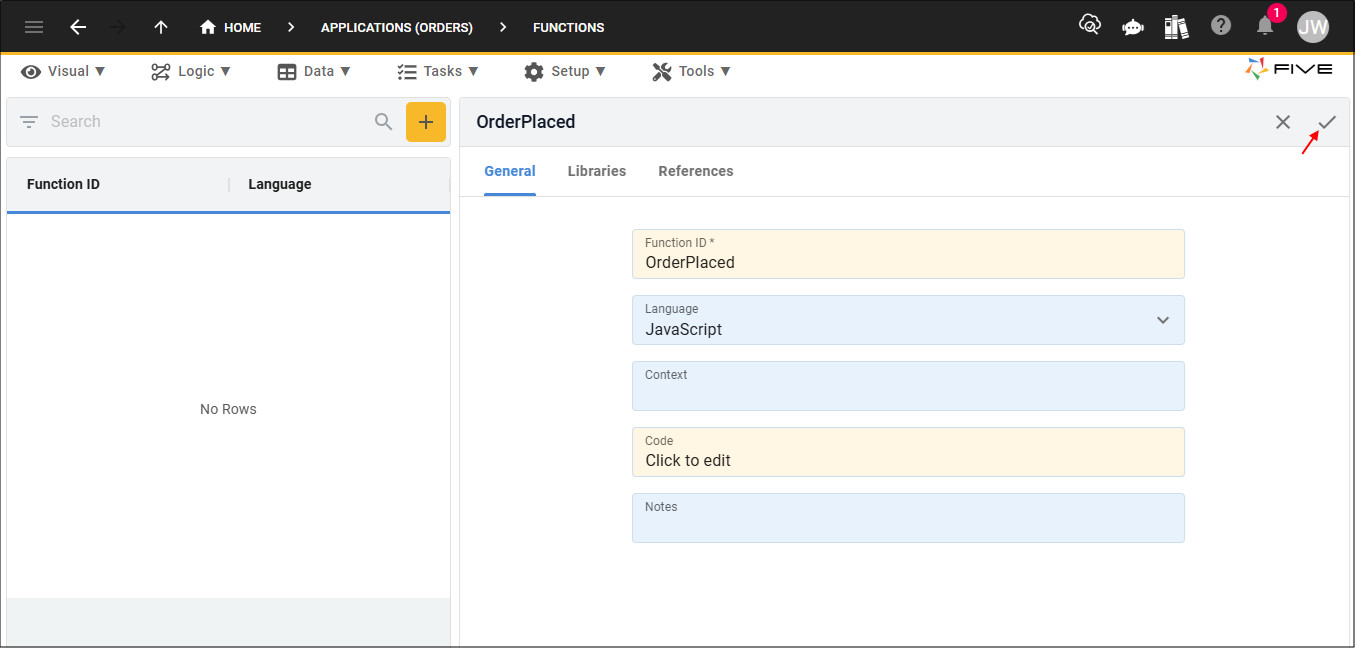Open the Tools menu
The height and width of the screenshot is (648, 1355).
pyautogui.click(x=691, y=71)
